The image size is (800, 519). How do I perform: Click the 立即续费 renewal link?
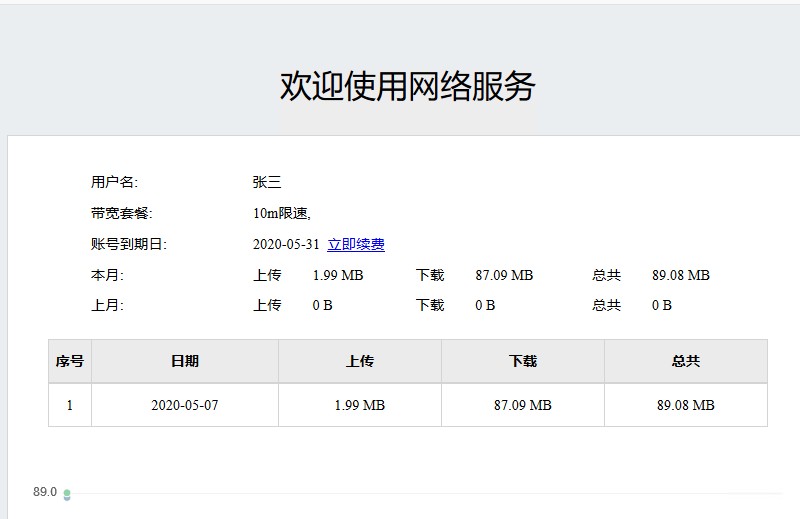point(356,244)
